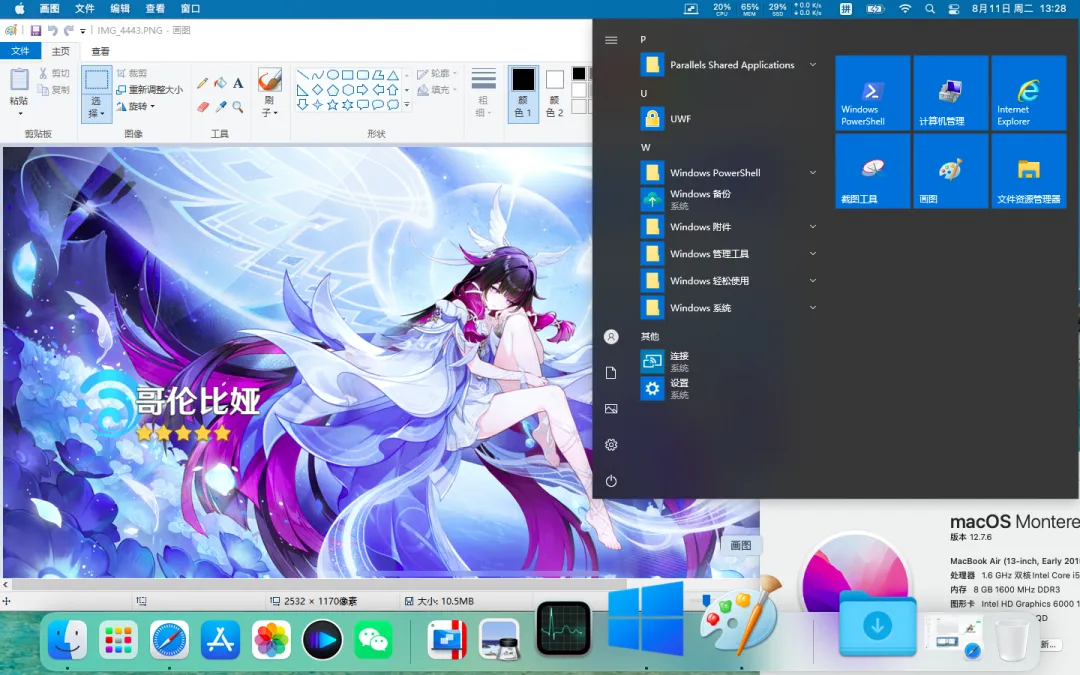Switch to the 主页 ribbon tab

[61, 51]
